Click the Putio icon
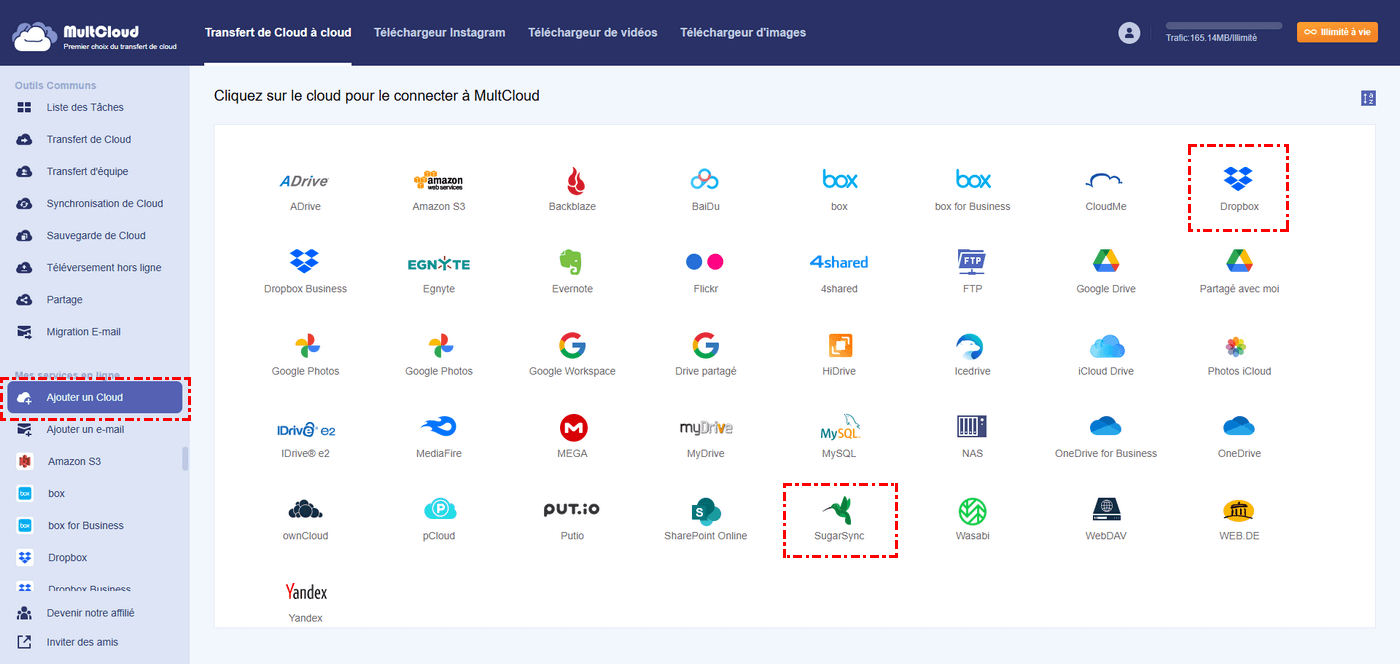The height and width of the screenshot is (664, 1400). click(x=572, y=510)
